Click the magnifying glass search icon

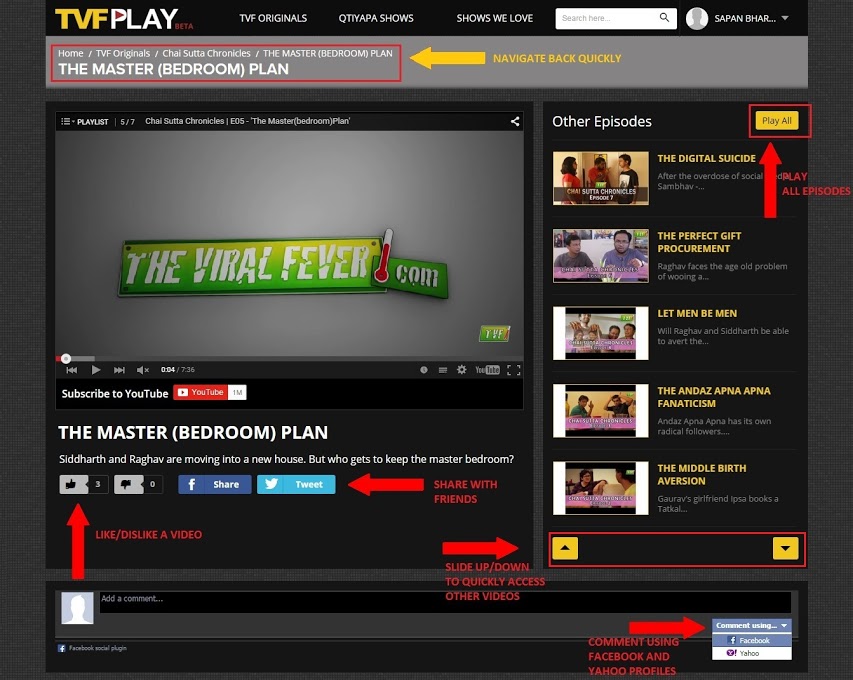point(664,17)
